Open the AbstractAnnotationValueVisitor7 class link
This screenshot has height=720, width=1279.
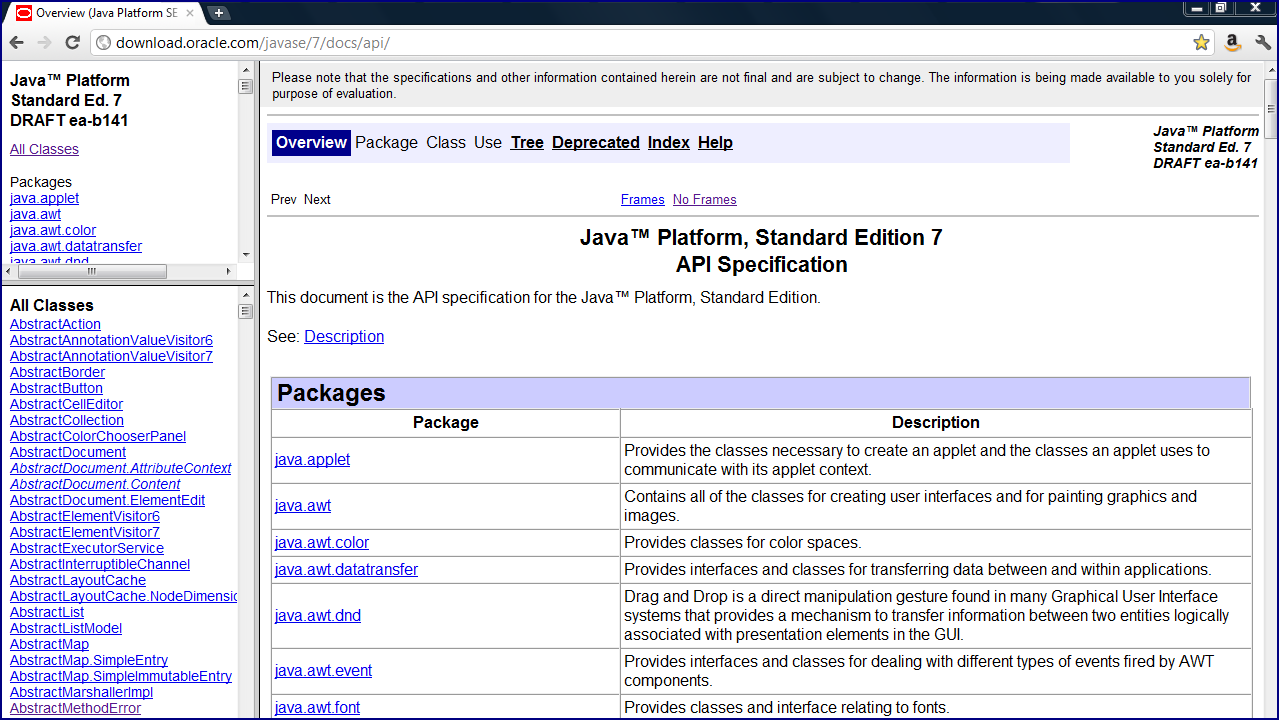(x=111, y=357)
